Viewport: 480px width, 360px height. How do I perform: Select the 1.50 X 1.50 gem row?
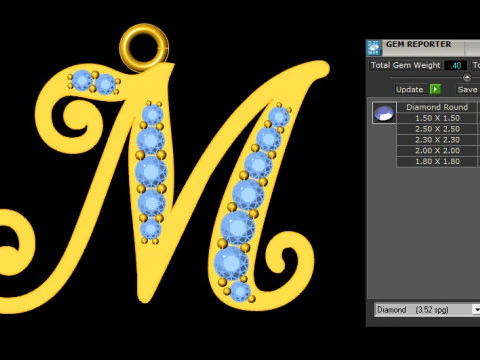point(437,118)
